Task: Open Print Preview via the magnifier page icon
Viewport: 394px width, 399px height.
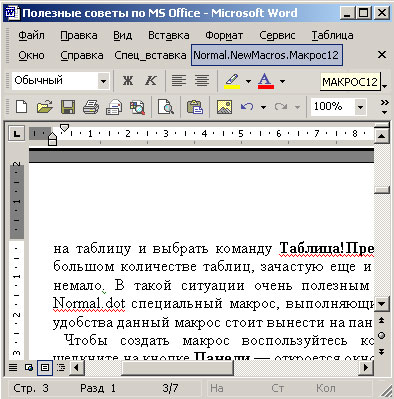Action: [165, 107]
